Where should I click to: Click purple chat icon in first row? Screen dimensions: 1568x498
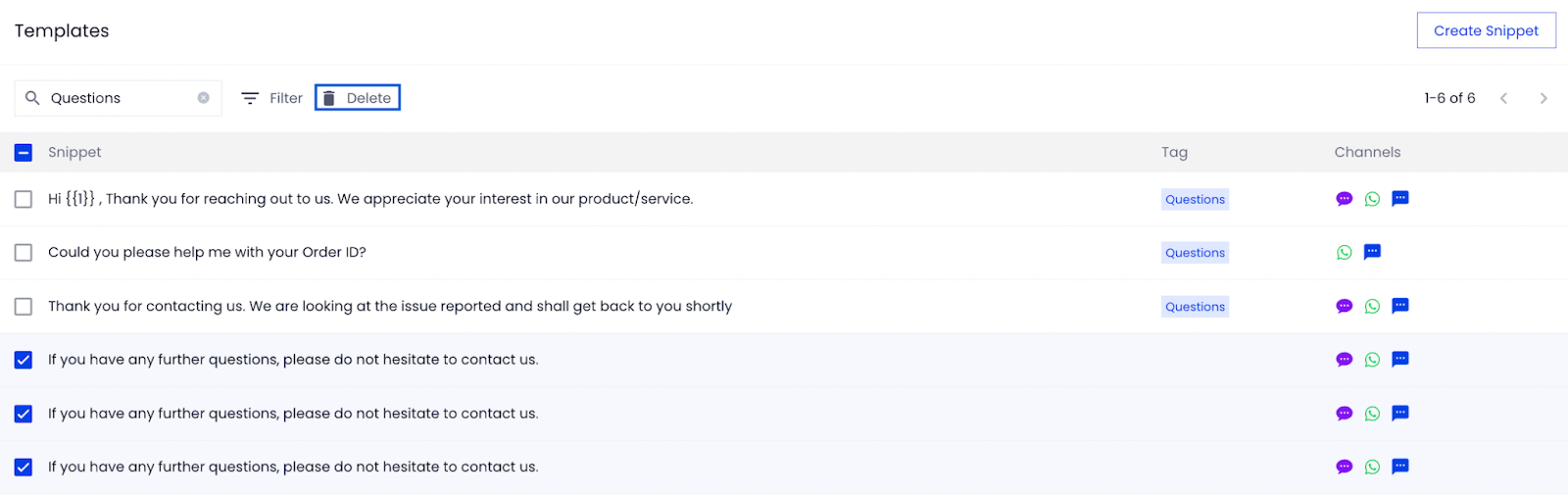coord(1345,199)
